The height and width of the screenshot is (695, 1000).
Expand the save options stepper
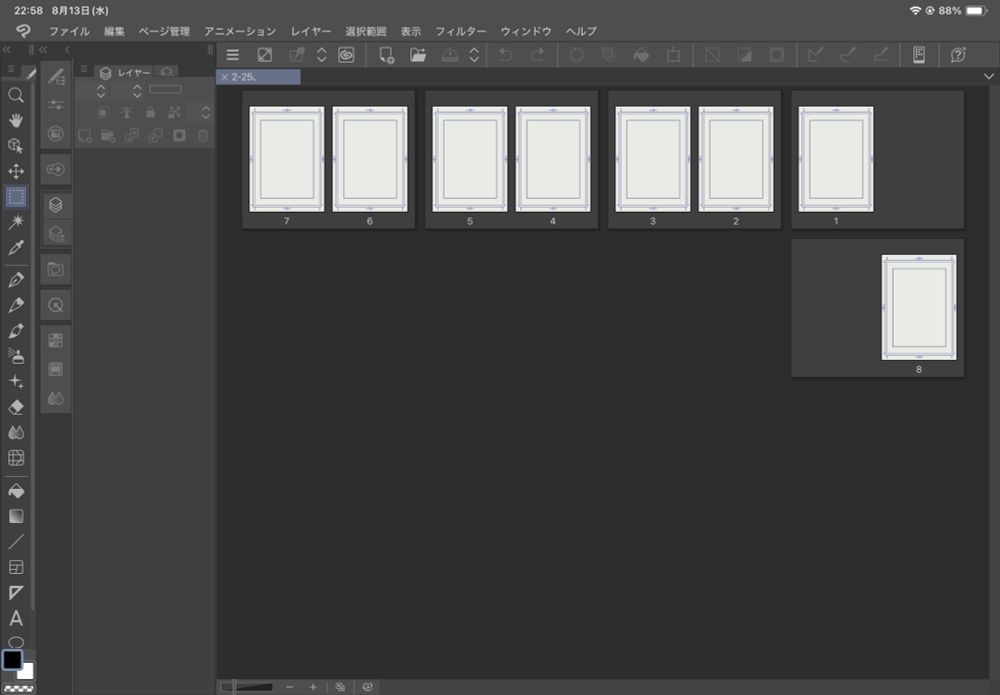click(474, 55)
